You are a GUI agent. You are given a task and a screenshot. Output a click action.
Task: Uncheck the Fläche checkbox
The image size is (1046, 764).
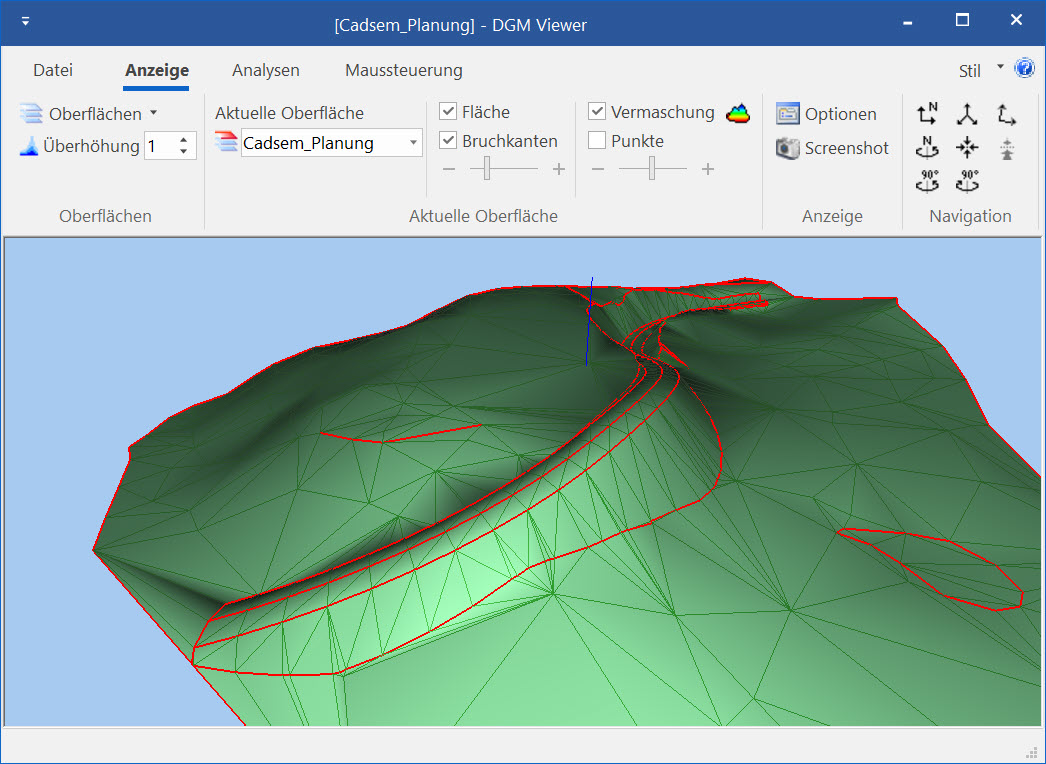tap(448, 112)
